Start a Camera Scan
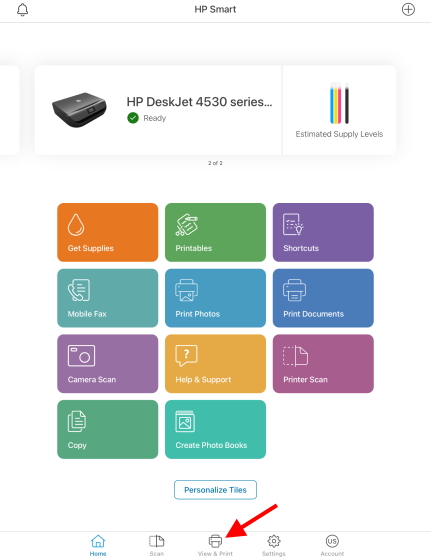Viewport: 431px width, 560px height. (x=107, y=364)
